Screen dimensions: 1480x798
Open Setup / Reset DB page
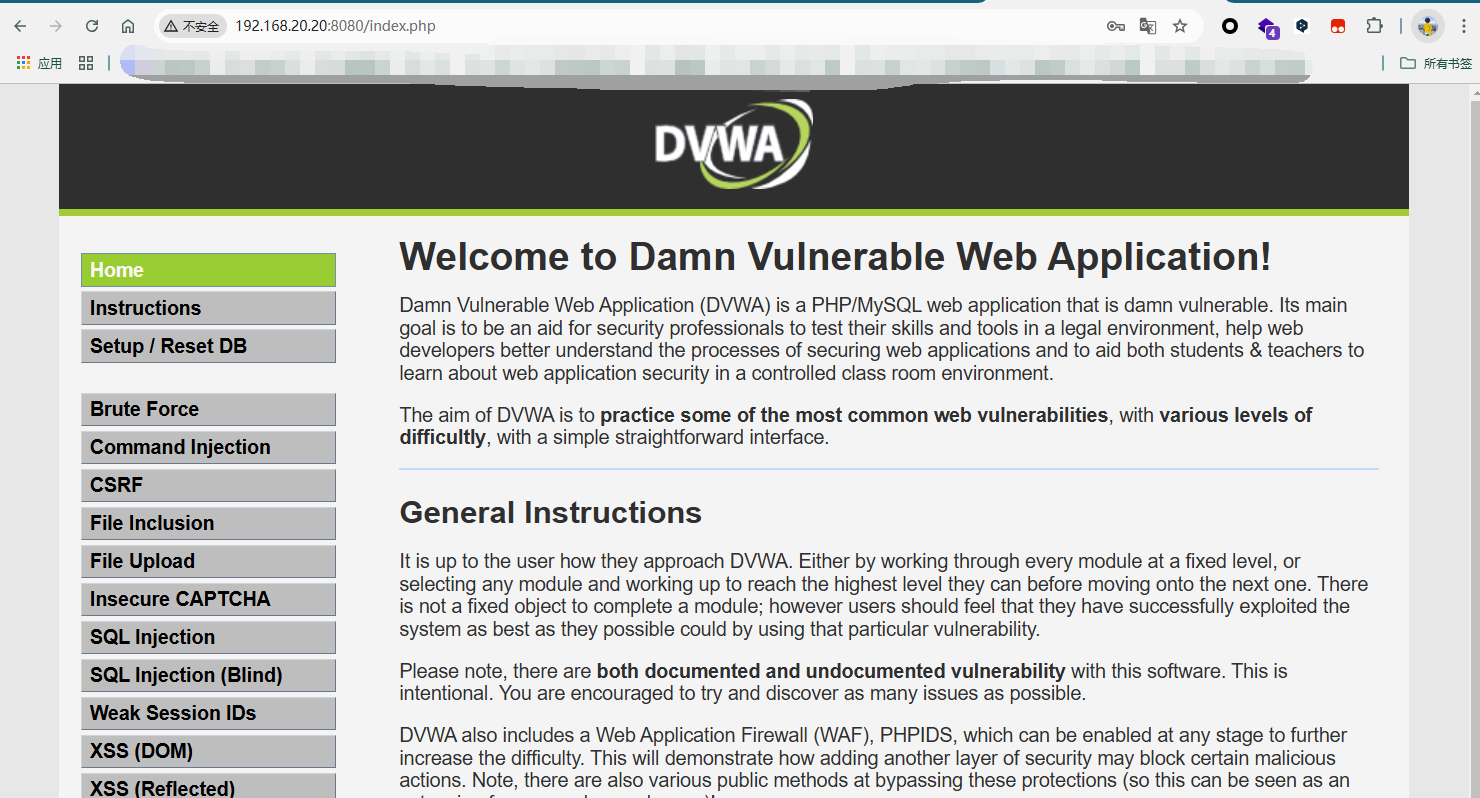(208, 346)
